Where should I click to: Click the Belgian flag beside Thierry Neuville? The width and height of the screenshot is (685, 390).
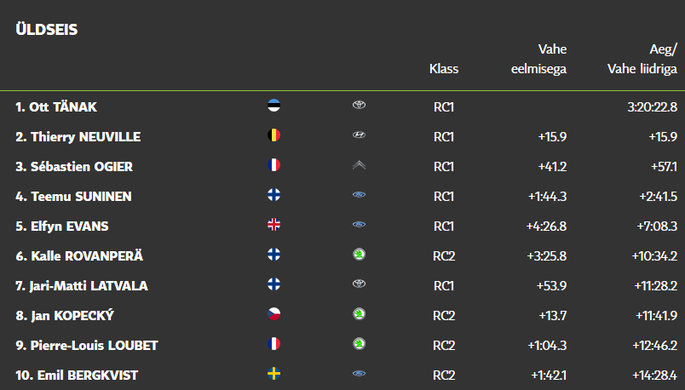click(274, 135)
